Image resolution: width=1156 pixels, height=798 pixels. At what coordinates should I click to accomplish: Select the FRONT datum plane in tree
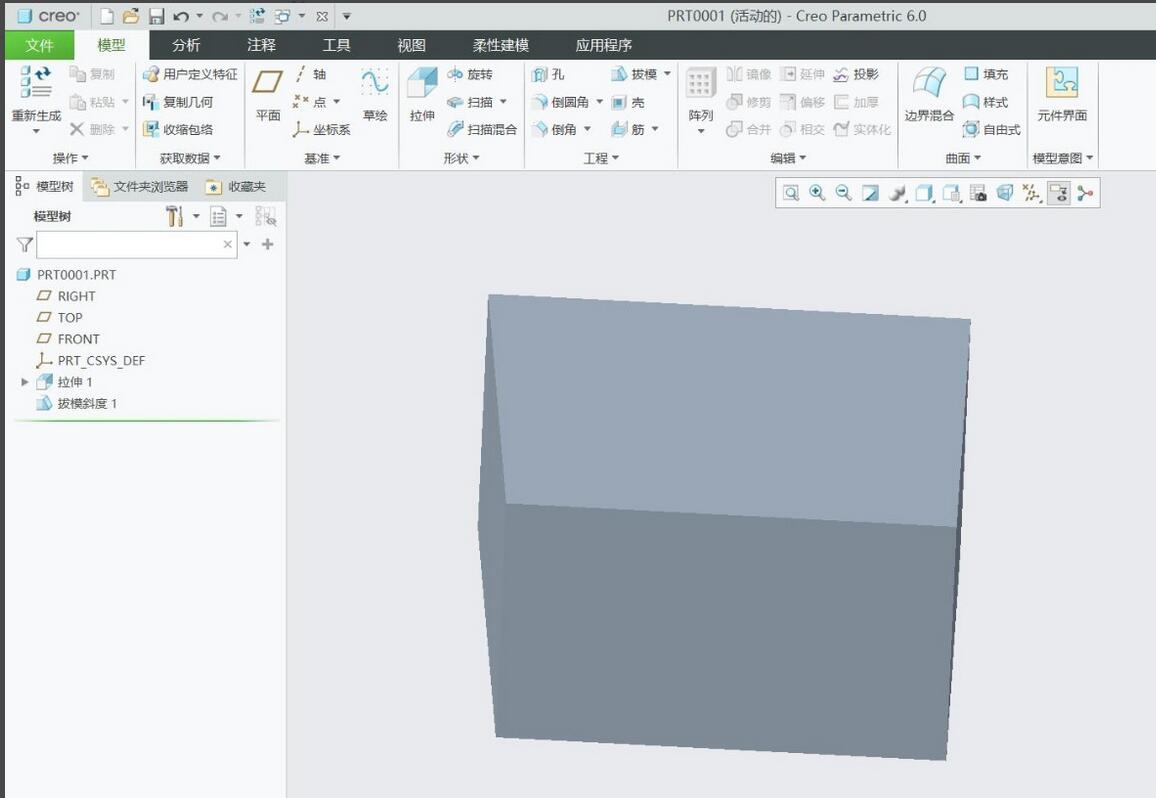coord(69,339)
